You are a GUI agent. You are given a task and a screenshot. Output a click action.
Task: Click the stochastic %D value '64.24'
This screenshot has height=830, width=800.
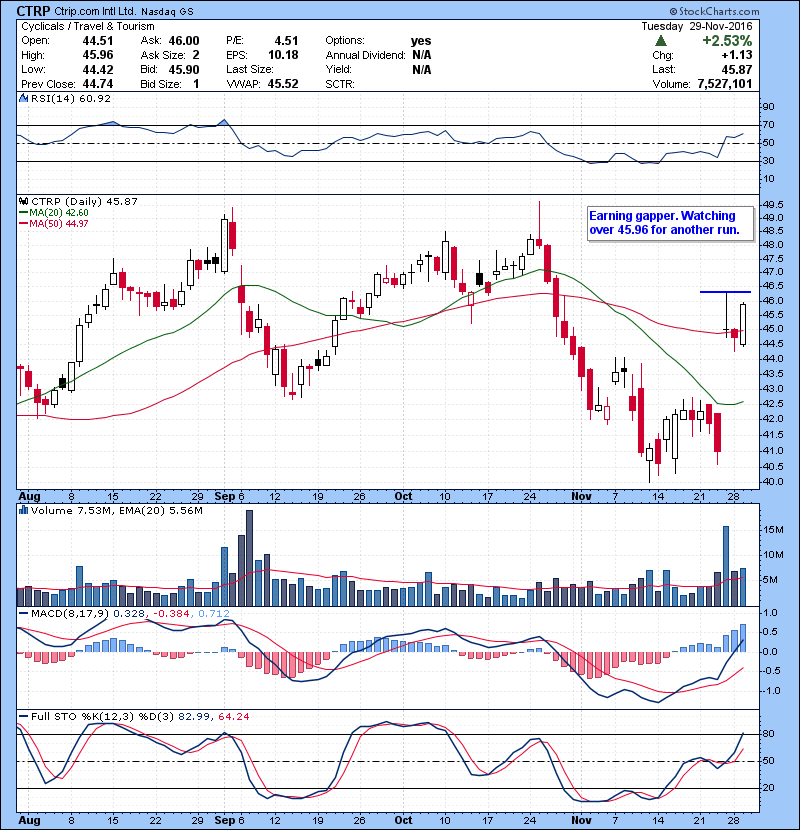click(x=233, y=716)
